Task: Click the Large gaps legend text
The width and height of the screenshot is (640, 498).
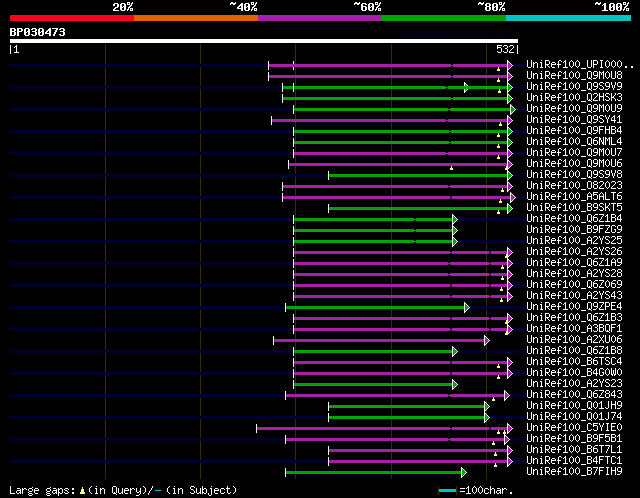Action: pos(123,490)
